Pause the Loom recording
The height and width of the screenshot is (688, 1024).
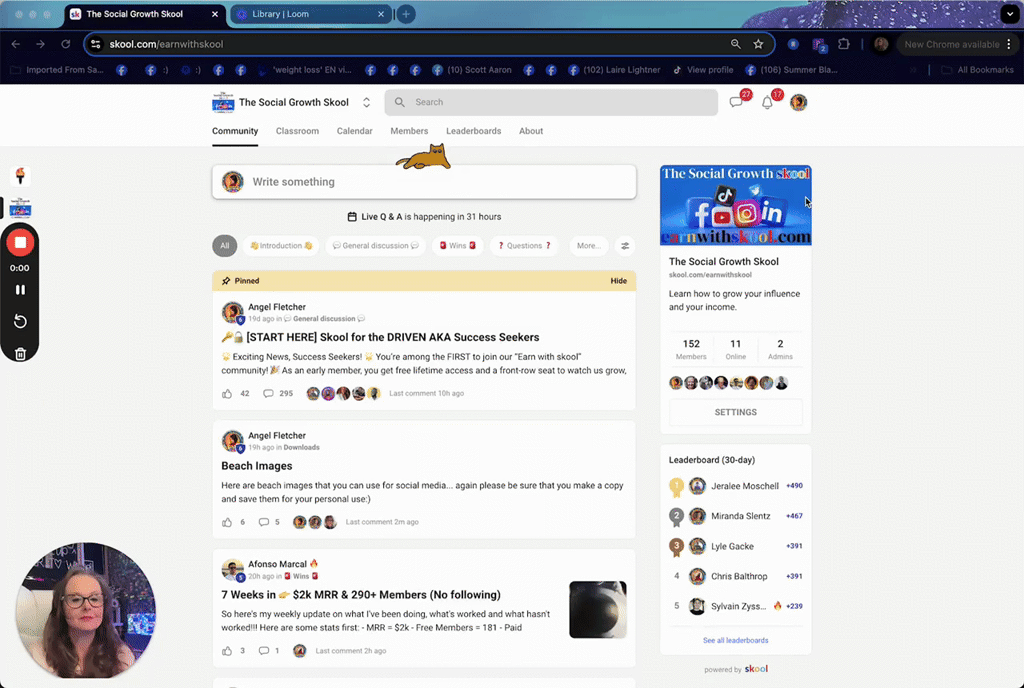[x=20, y=290]
